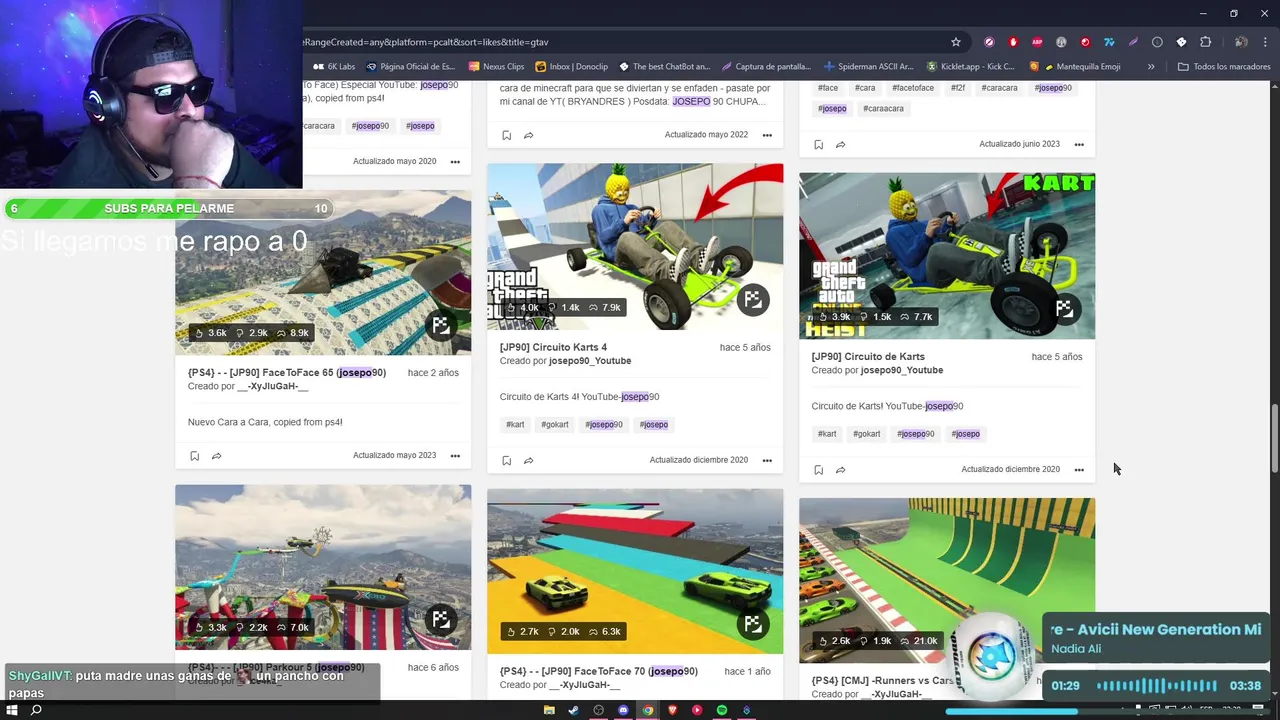Click platform badge on Circuito Karts 4 thumbnail
The width and height of the screenshot is (1280, 720).
(x=752, y=299)
